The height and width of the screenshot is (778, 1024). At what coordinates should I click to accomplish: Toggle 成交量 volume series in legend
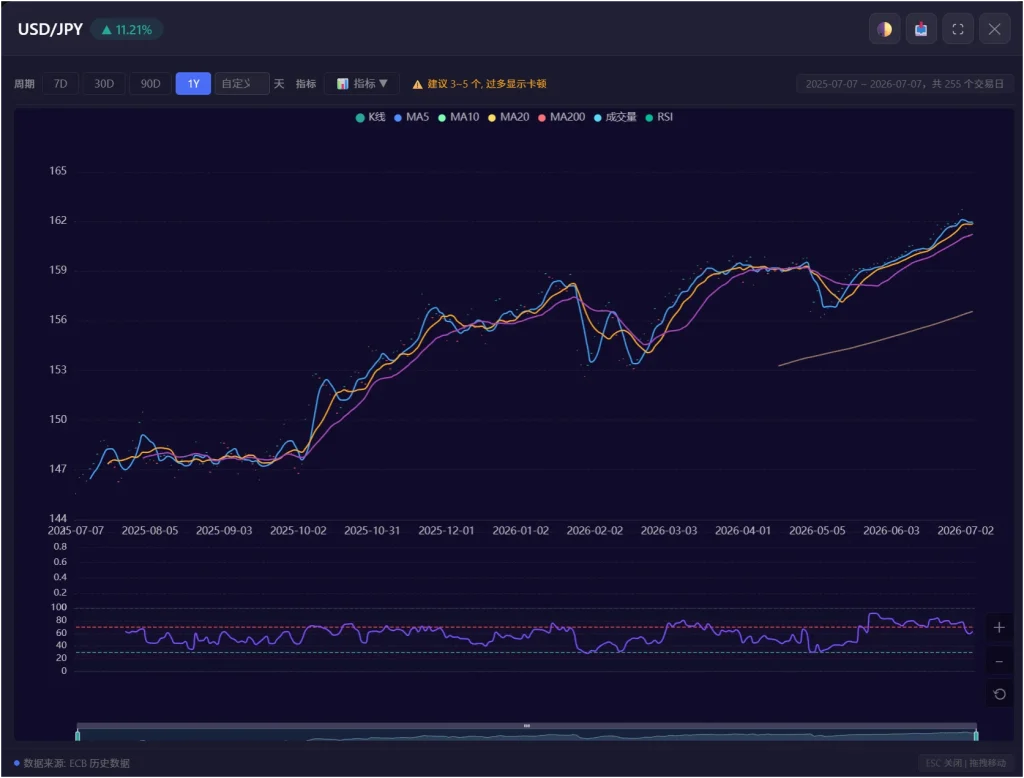615,118
